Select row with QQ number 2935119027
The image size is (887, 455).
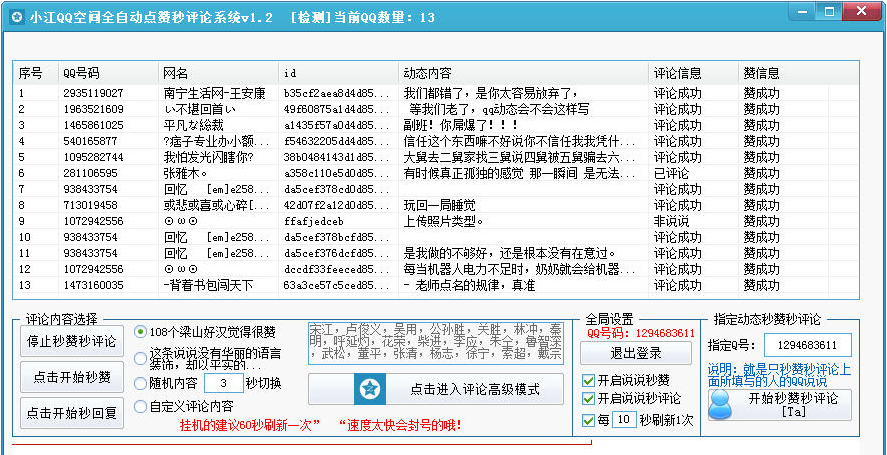(x=436, y=93)
